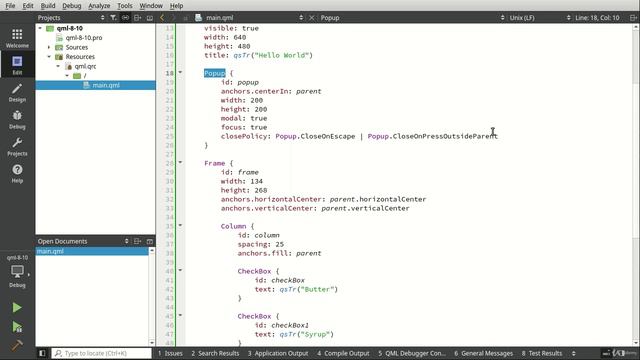
Task: Collapse the qml.qrc node
Action: pos(58,66)
